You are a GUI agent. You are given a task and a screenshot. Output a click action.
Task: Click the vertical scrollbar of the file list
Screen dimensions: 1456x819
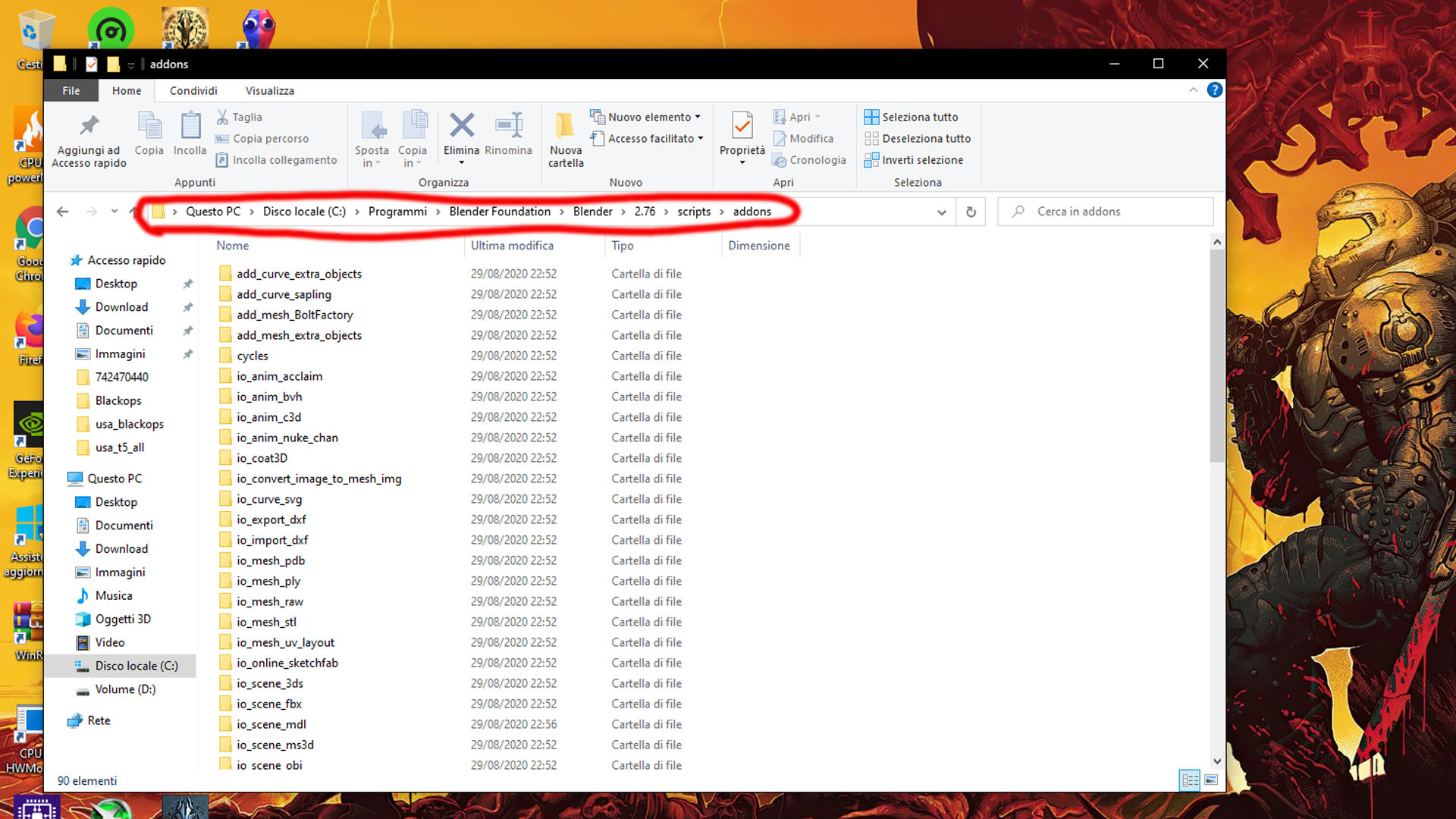1216,356
